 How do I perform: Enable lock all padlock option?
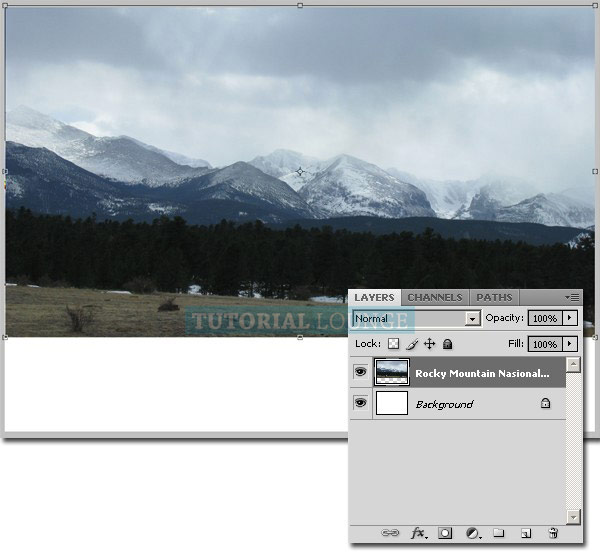point(447,344)
